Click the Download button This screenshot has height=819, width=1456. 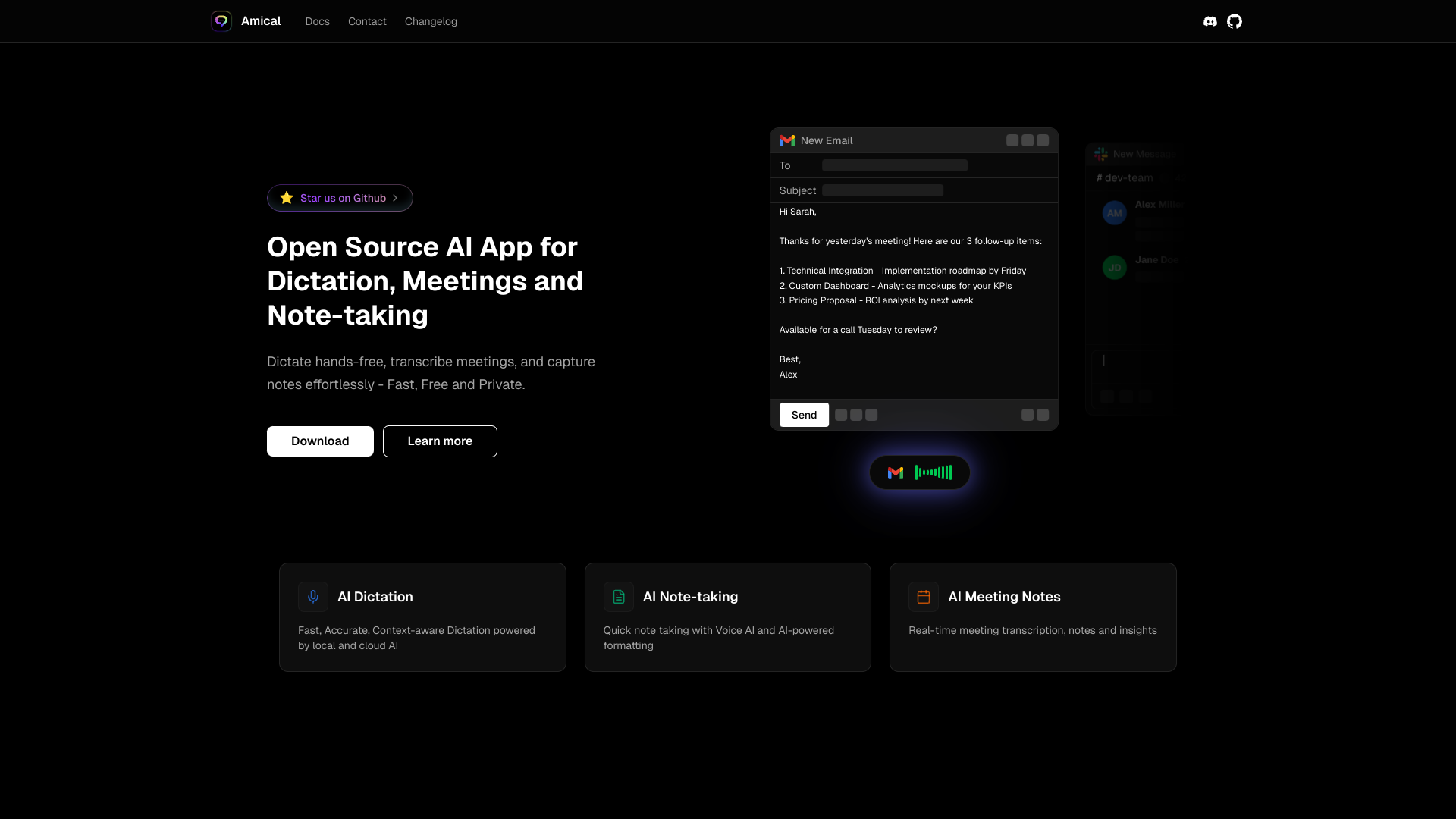320,441
